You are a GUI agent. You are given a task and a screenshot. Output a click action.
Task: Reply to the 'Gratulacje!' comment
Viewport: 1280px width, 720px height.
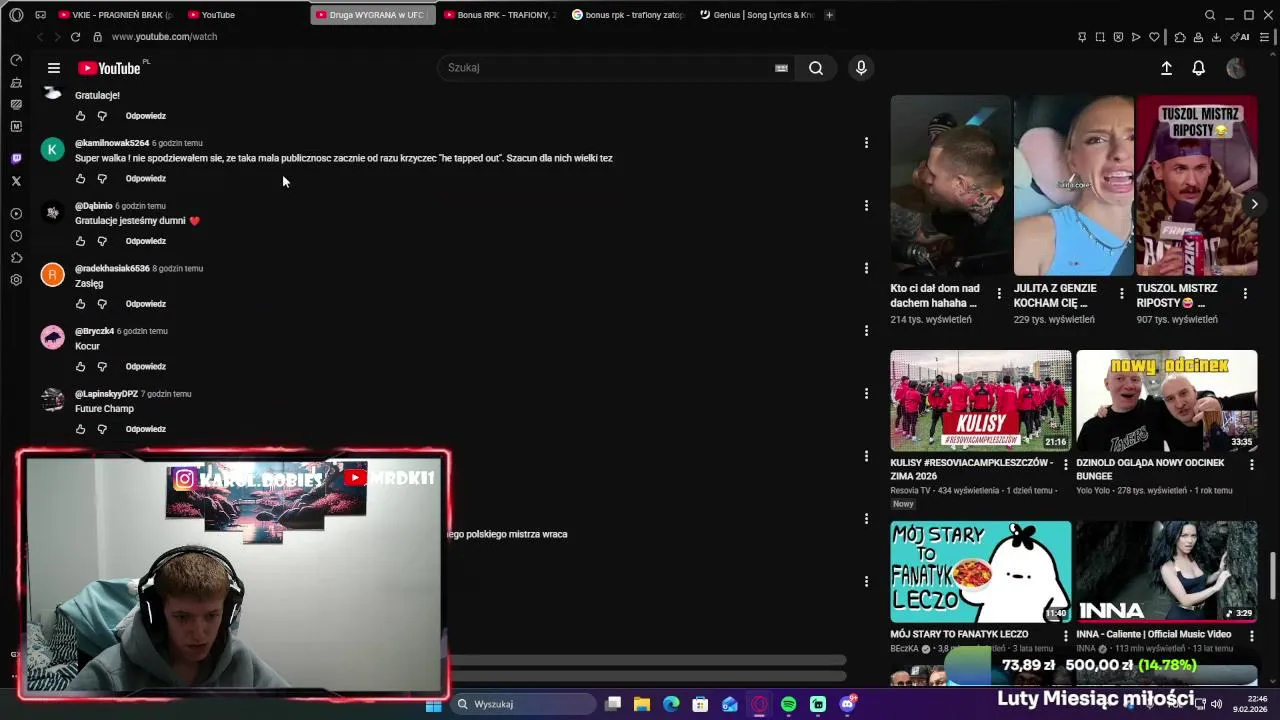[x=146, y=116]
